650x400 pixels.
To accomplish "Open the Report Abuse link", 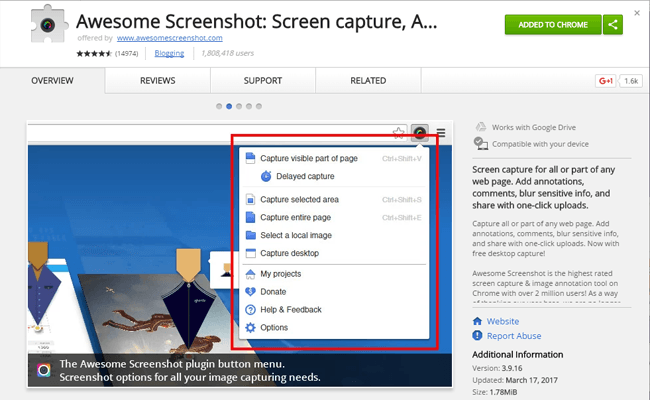I will (514, 336).
